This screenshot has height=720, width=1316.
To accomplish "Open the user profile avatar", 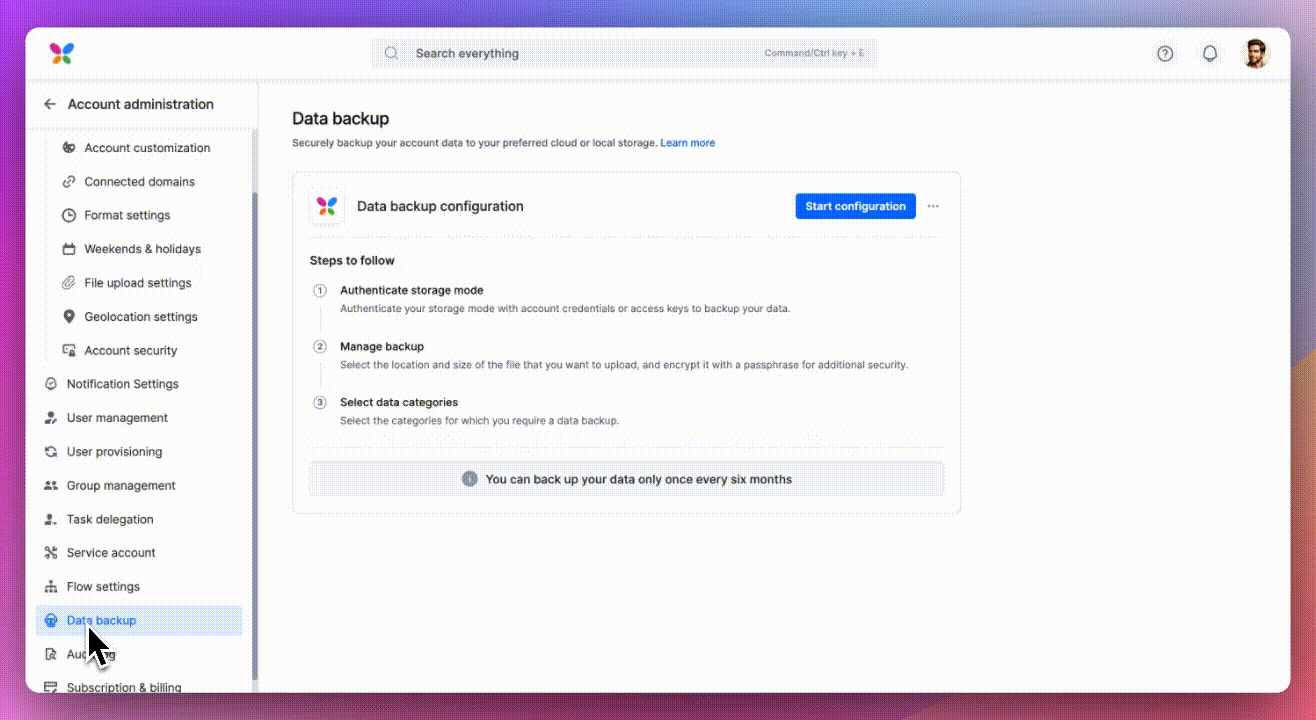I will click(1256, 53).
